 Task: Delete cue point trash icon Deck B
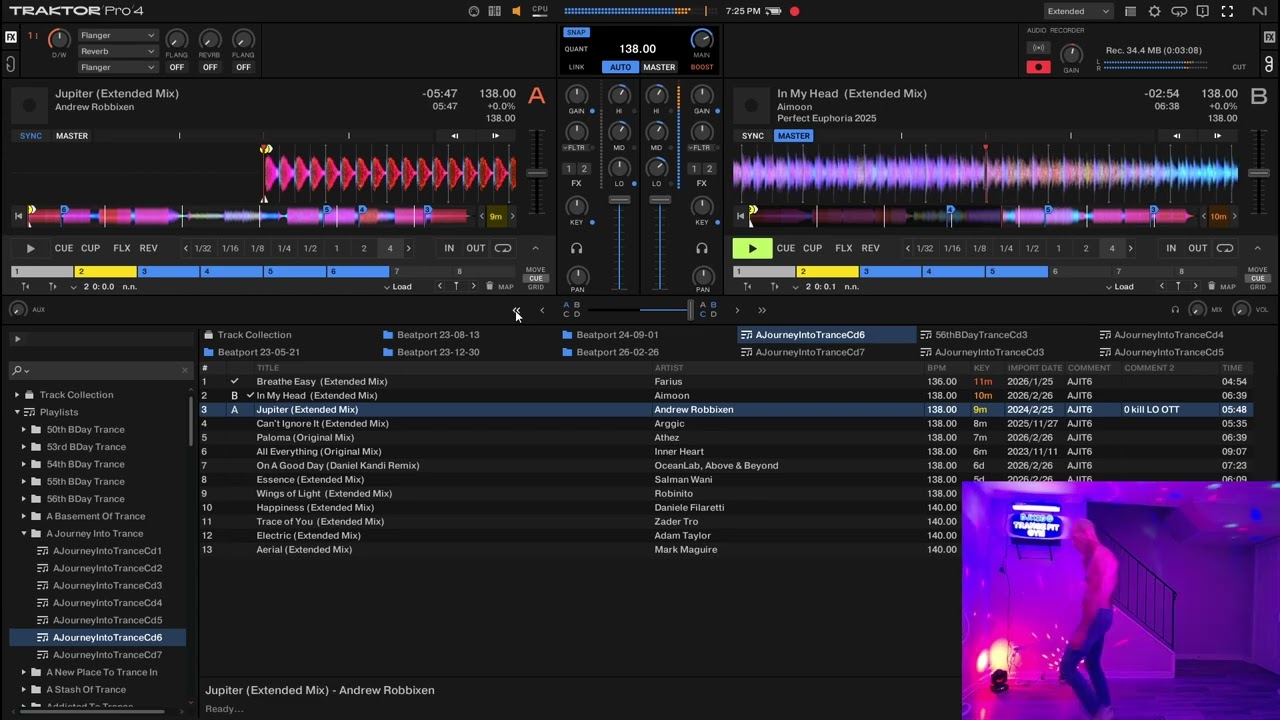tap(1211, 287)
